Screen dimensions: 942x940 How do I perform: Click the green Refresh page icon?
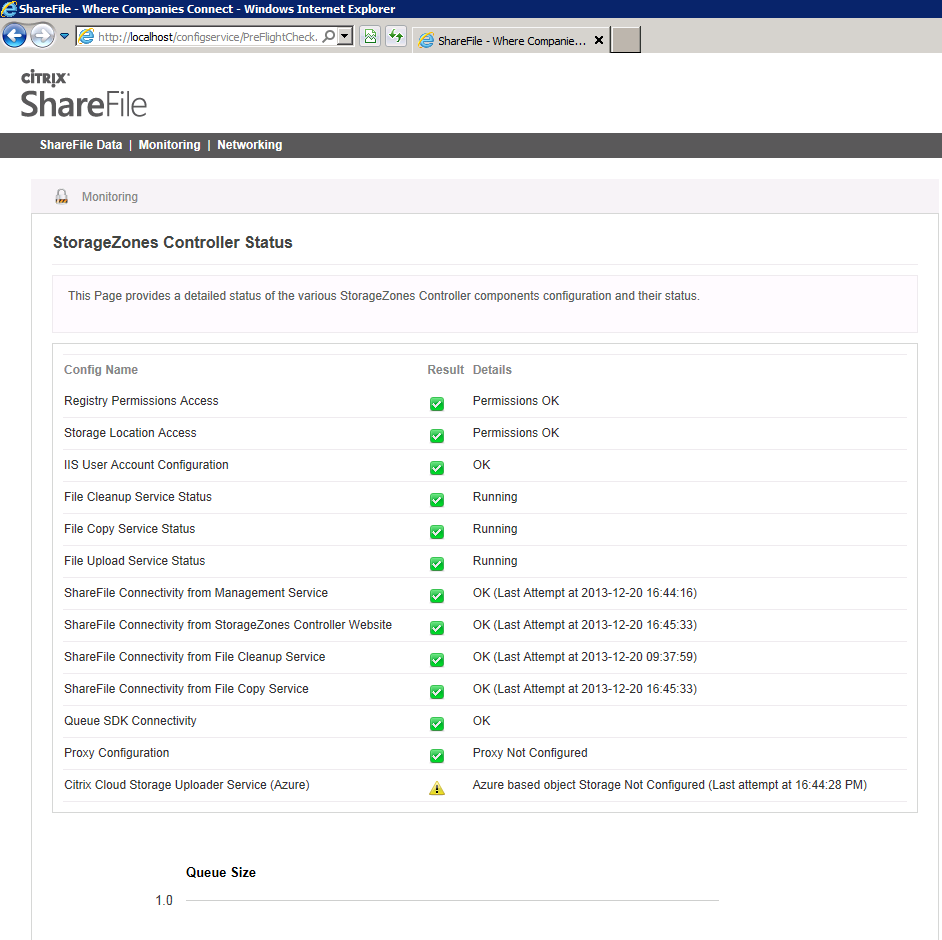(x=395, y=37)
